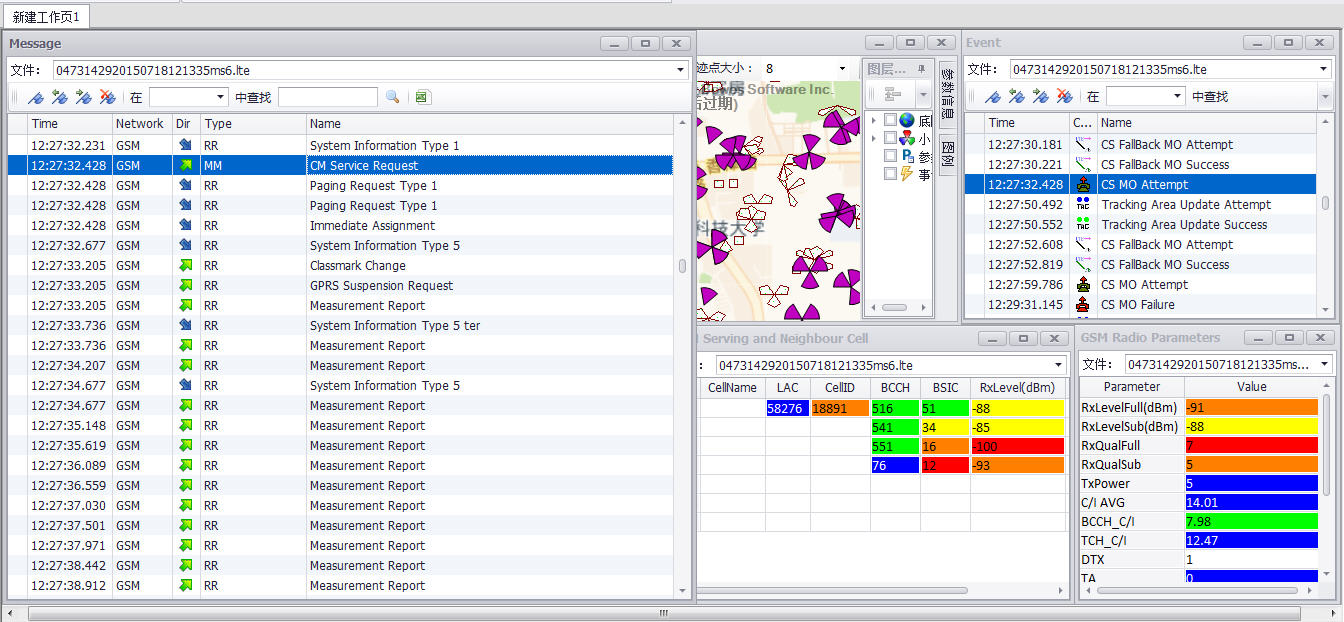
Task: Sort Message table by Time column header
Action: tap(69, 124)
